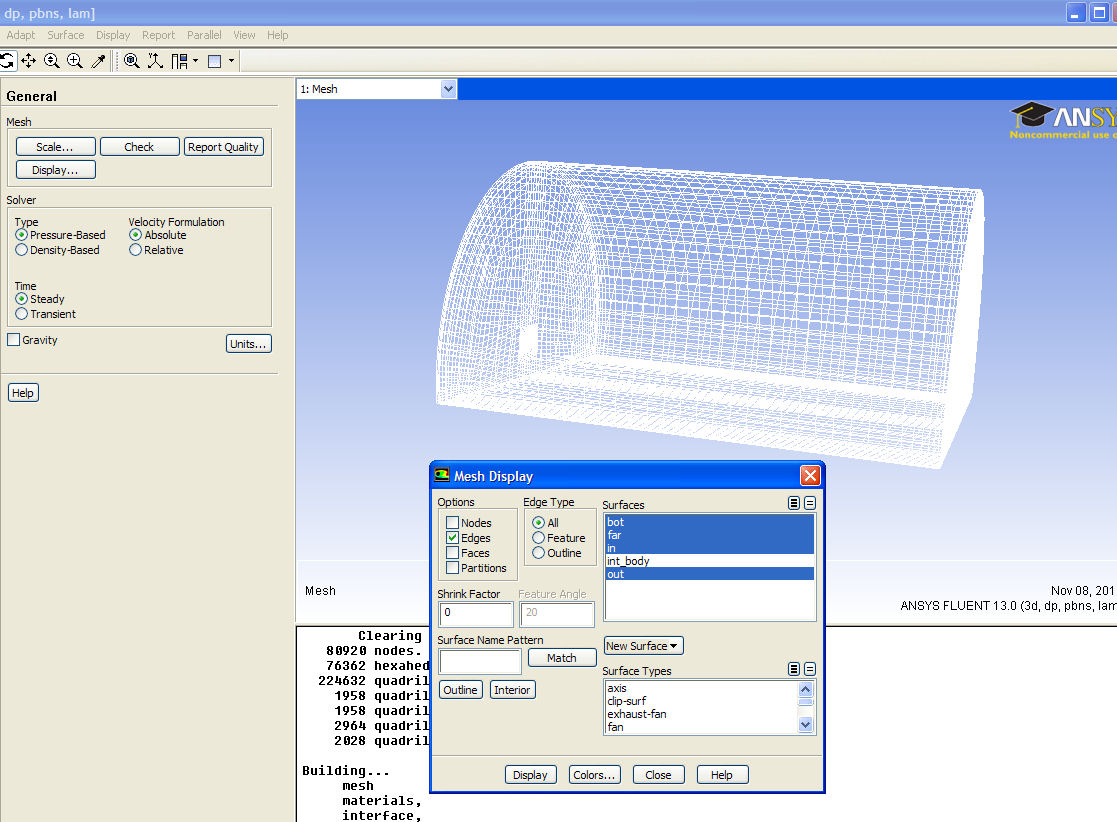Click the Zoom In/Out magnifier tool
The width and height of the screenshot is (1117, 822).
tap(52, 61)
